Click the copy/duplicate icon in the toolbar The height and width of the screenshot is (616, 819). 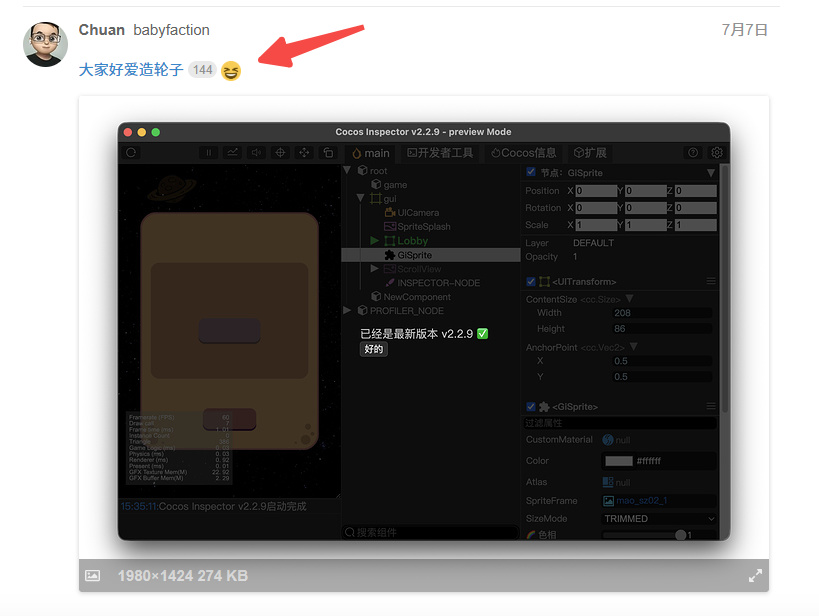click(328, 153)
